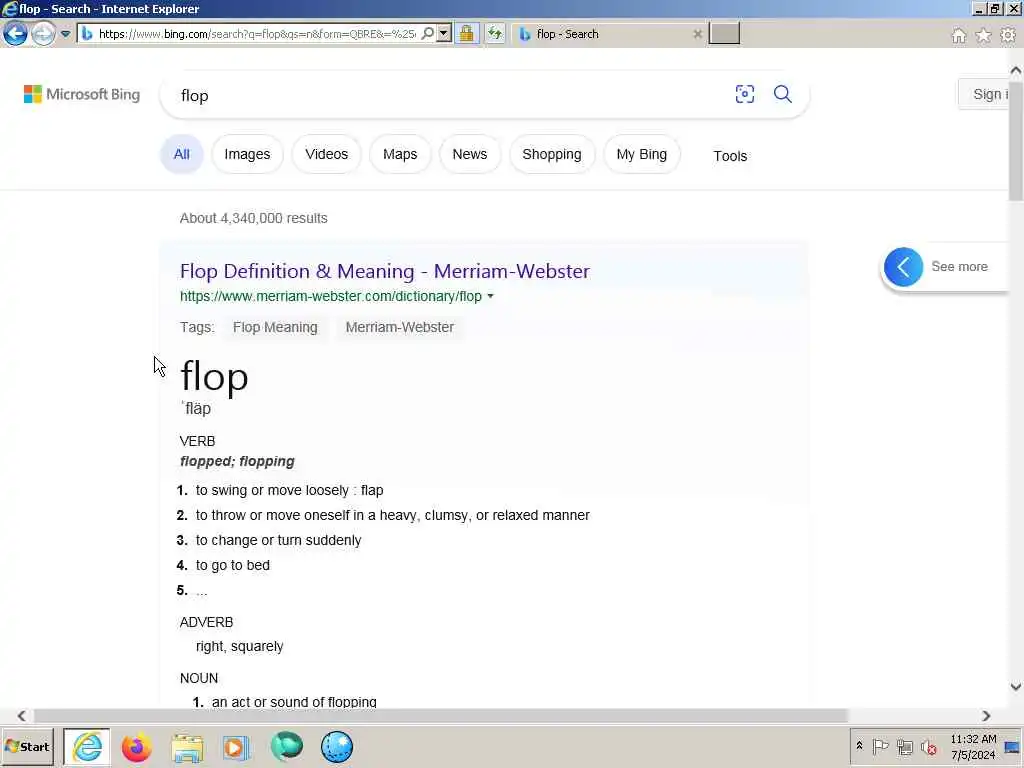
Task: Click the green swirl browser taskbar icon
Action: pyautogui.click(x=286, y=747)
